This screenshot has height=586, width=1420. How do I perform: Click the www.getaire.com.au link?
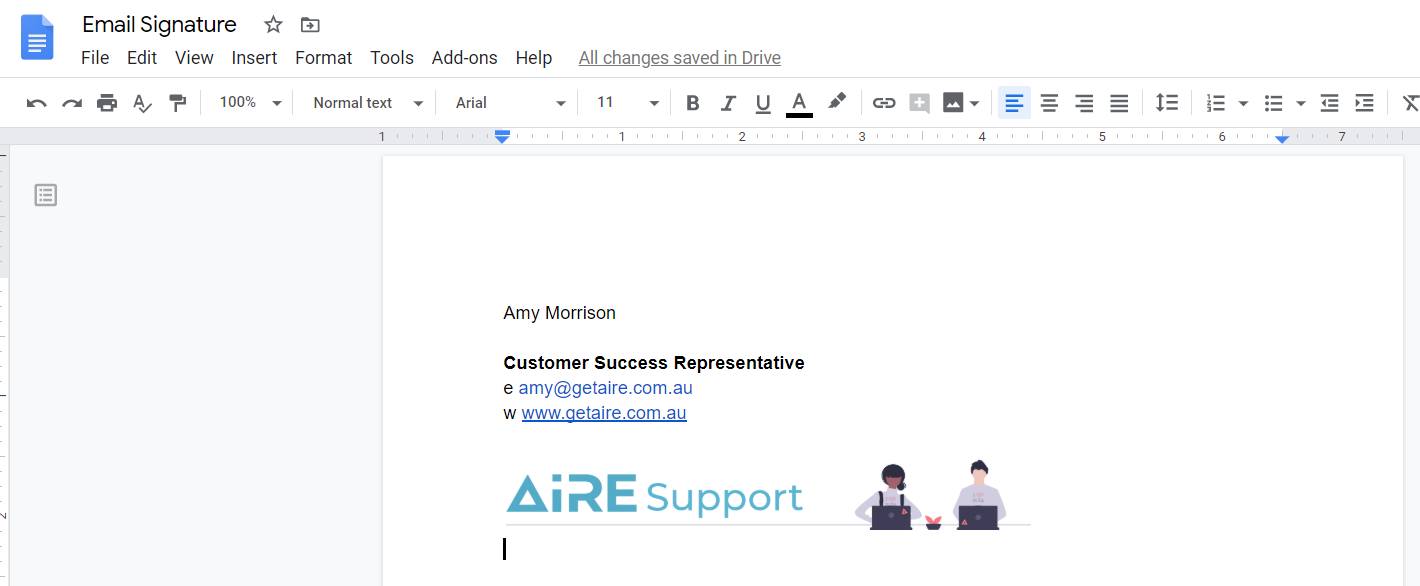(x=604, y=413)
